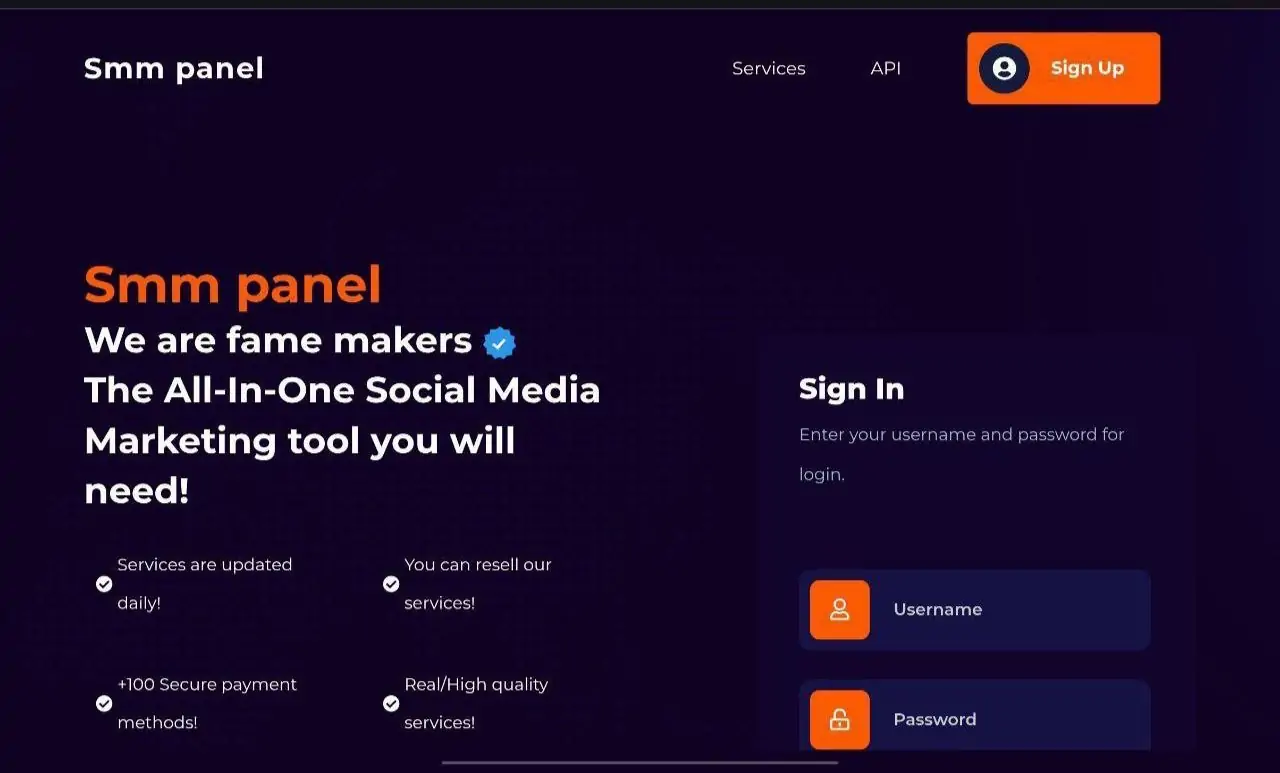Click the orange user icon beside Username
The height and width of the screenshot is (773, 1280).
coord(840,610)
